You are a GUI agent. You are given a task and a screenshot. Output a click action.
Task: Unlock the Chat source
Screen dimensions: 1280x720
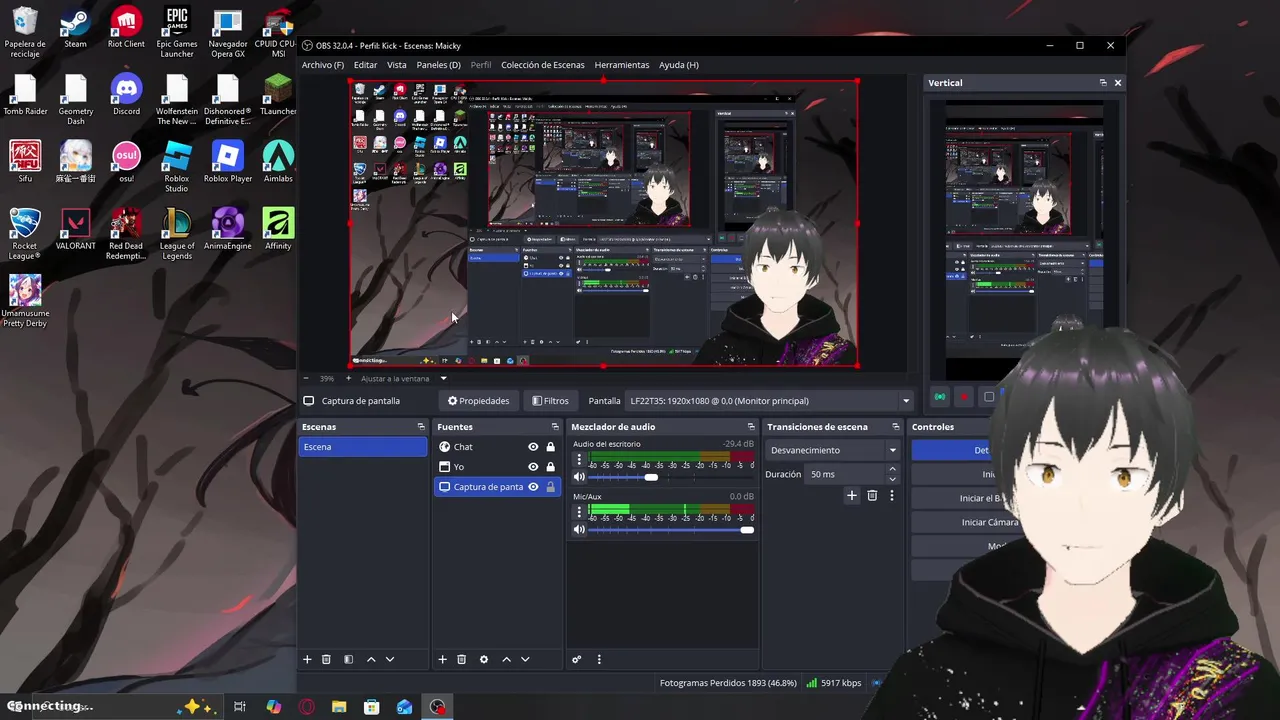coord(550,447)
